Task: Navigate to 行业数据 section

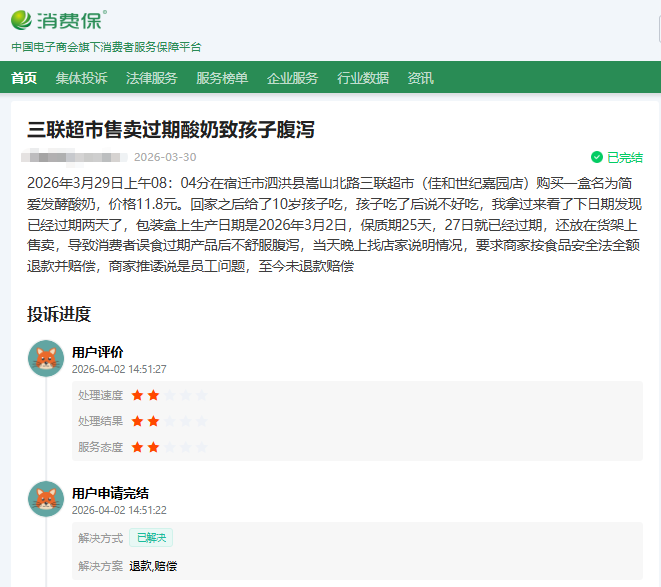Action: 363,78
